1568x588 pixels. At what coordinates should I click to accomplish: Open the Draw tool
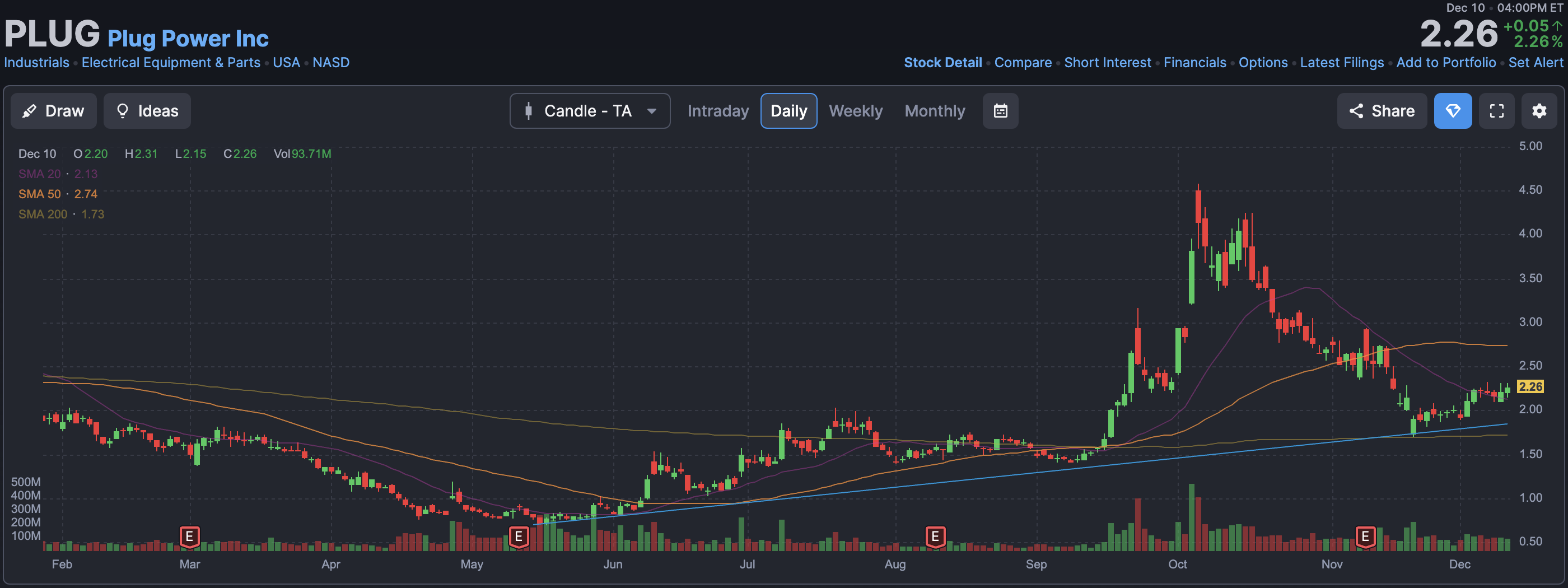[x=54, y=111]
